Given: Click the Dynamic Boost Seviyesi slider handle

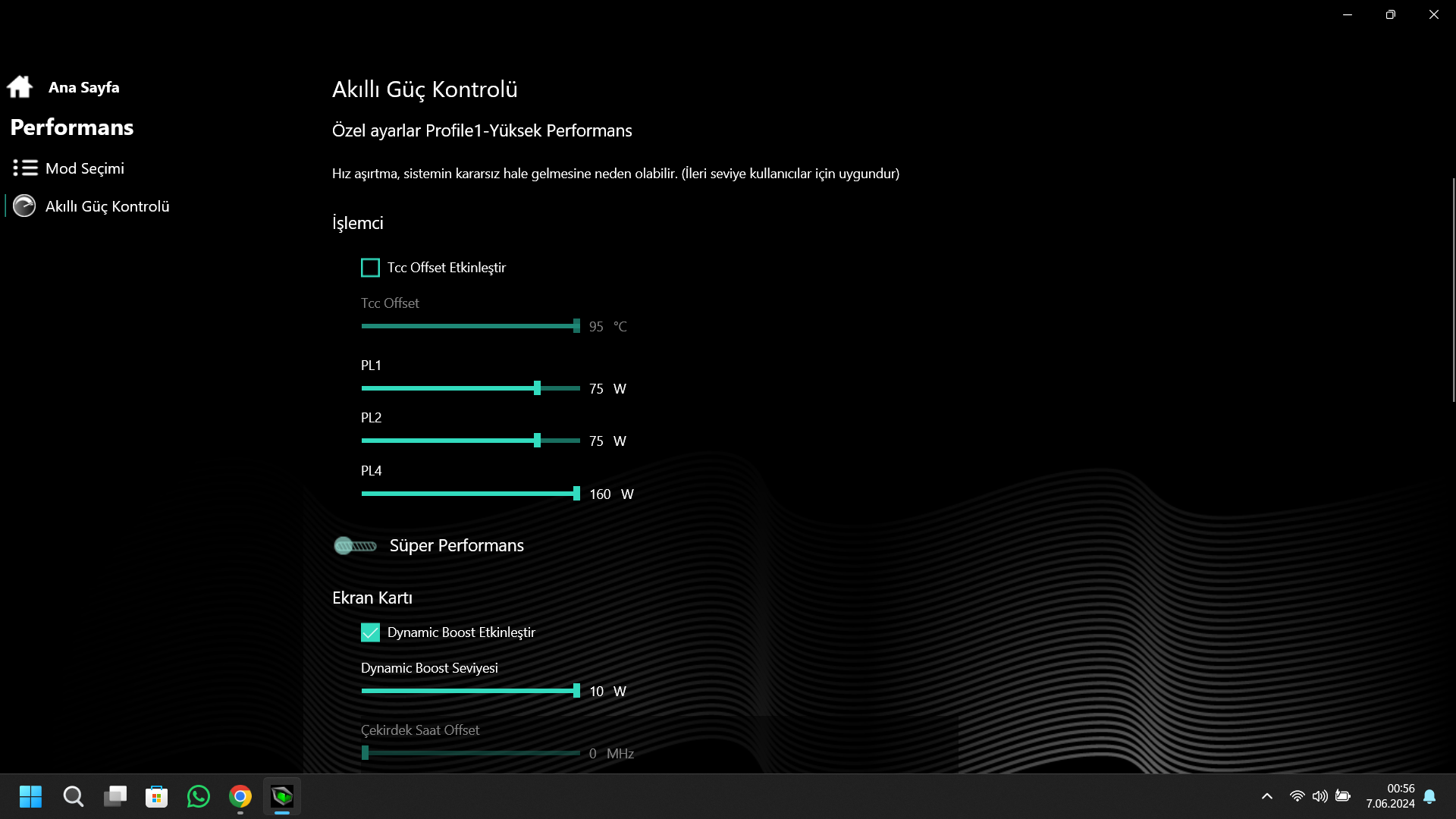Looking at the screenshot, I should tap(576, 691).
